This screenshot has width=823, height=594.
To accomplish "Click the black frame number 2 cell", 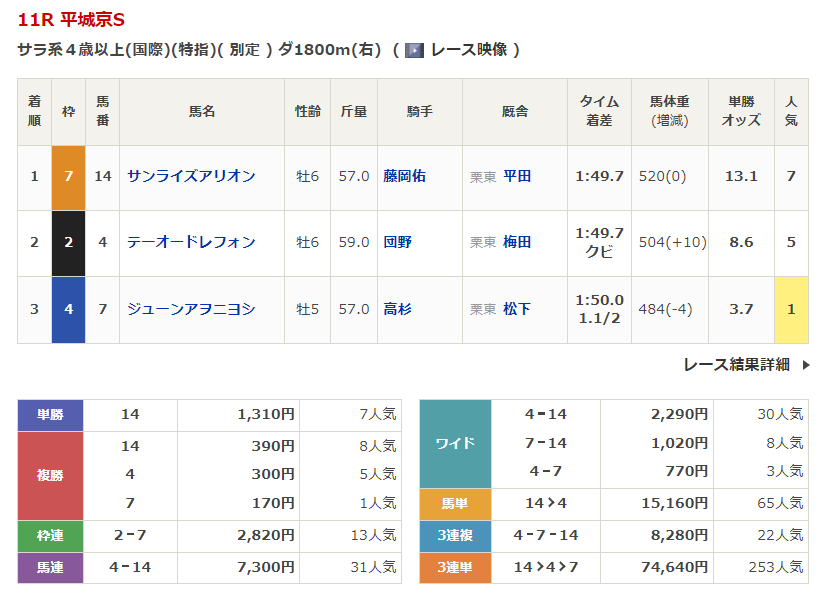I will click(69, 243).
